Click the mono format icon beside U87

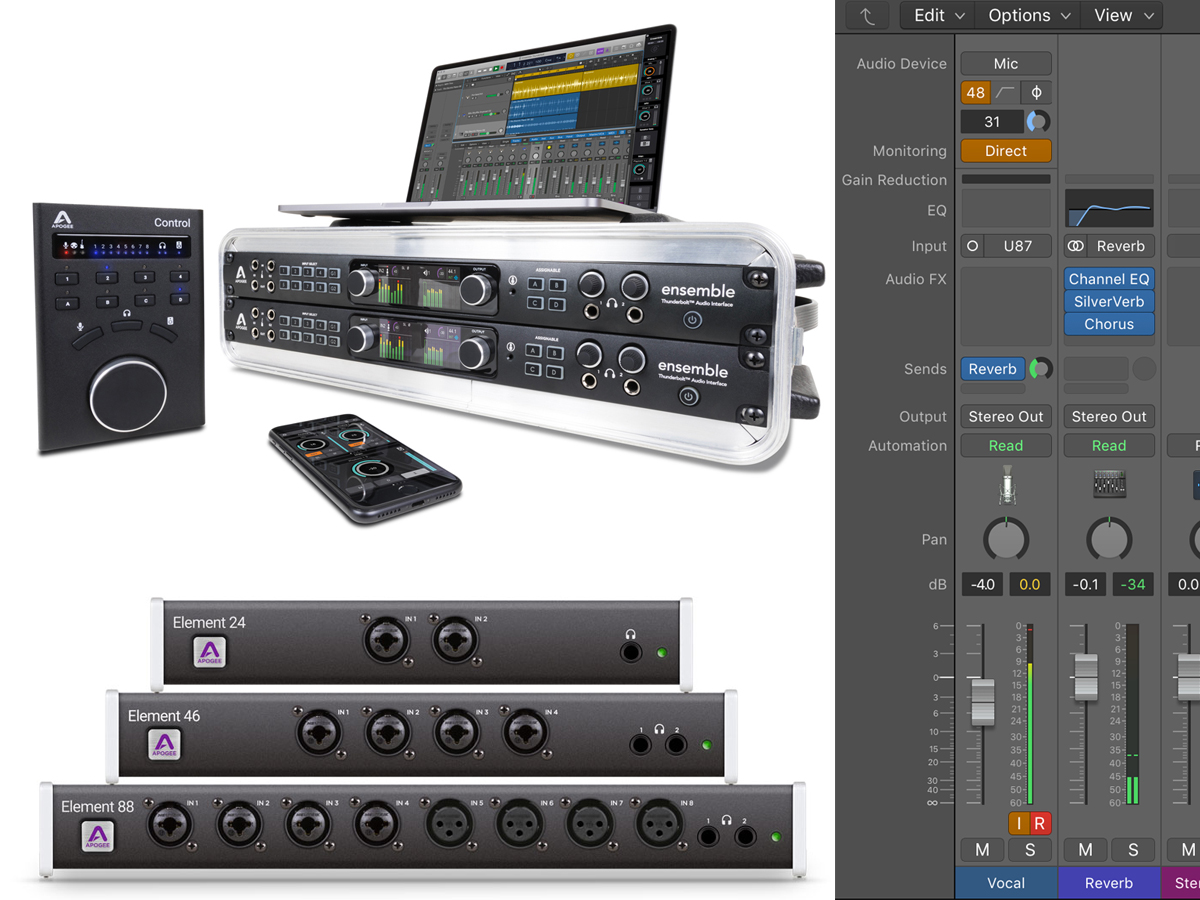tap(973, 246)
